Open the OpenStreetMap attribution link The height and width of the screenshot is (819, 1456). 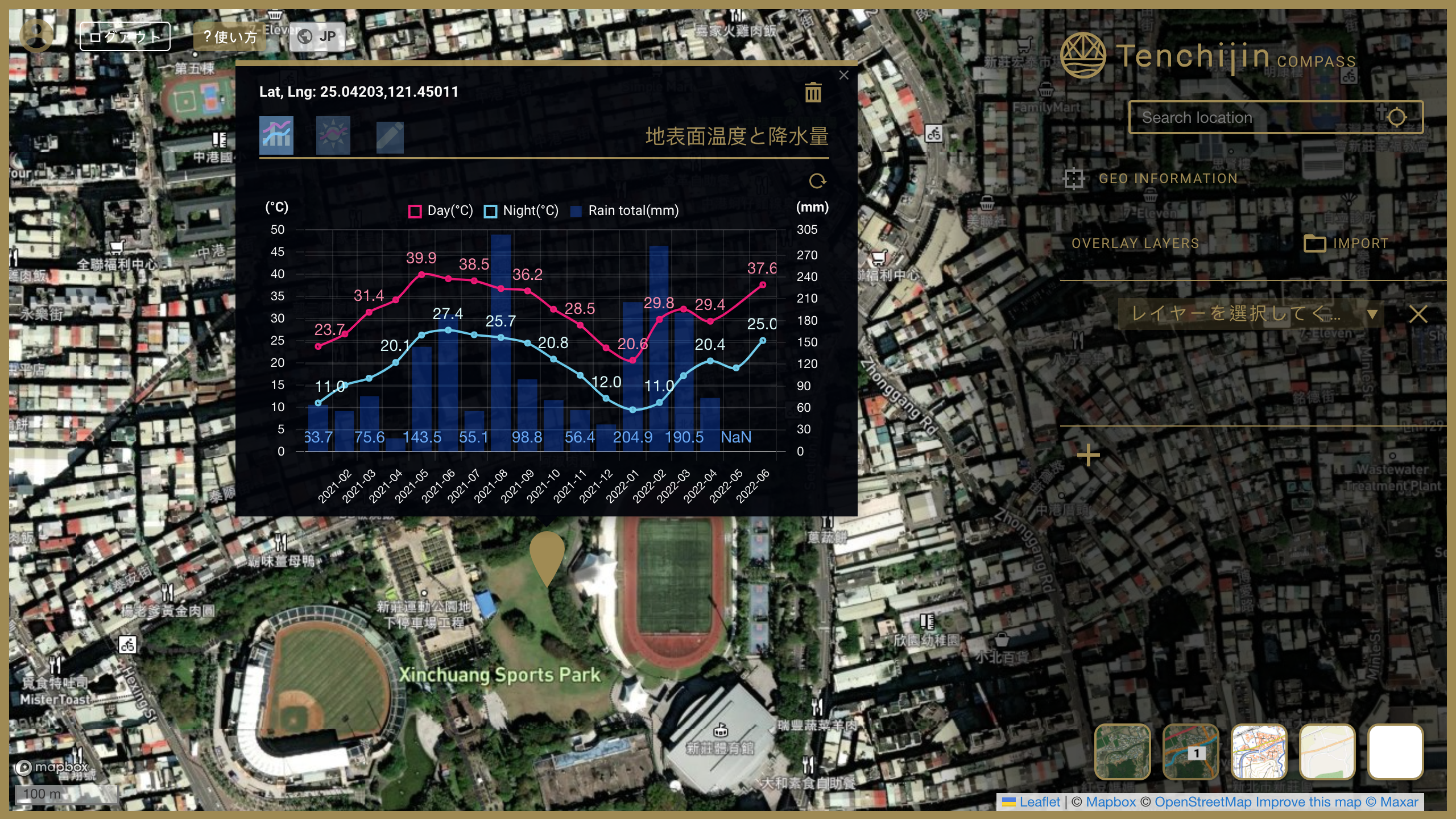coord(1203,802)
